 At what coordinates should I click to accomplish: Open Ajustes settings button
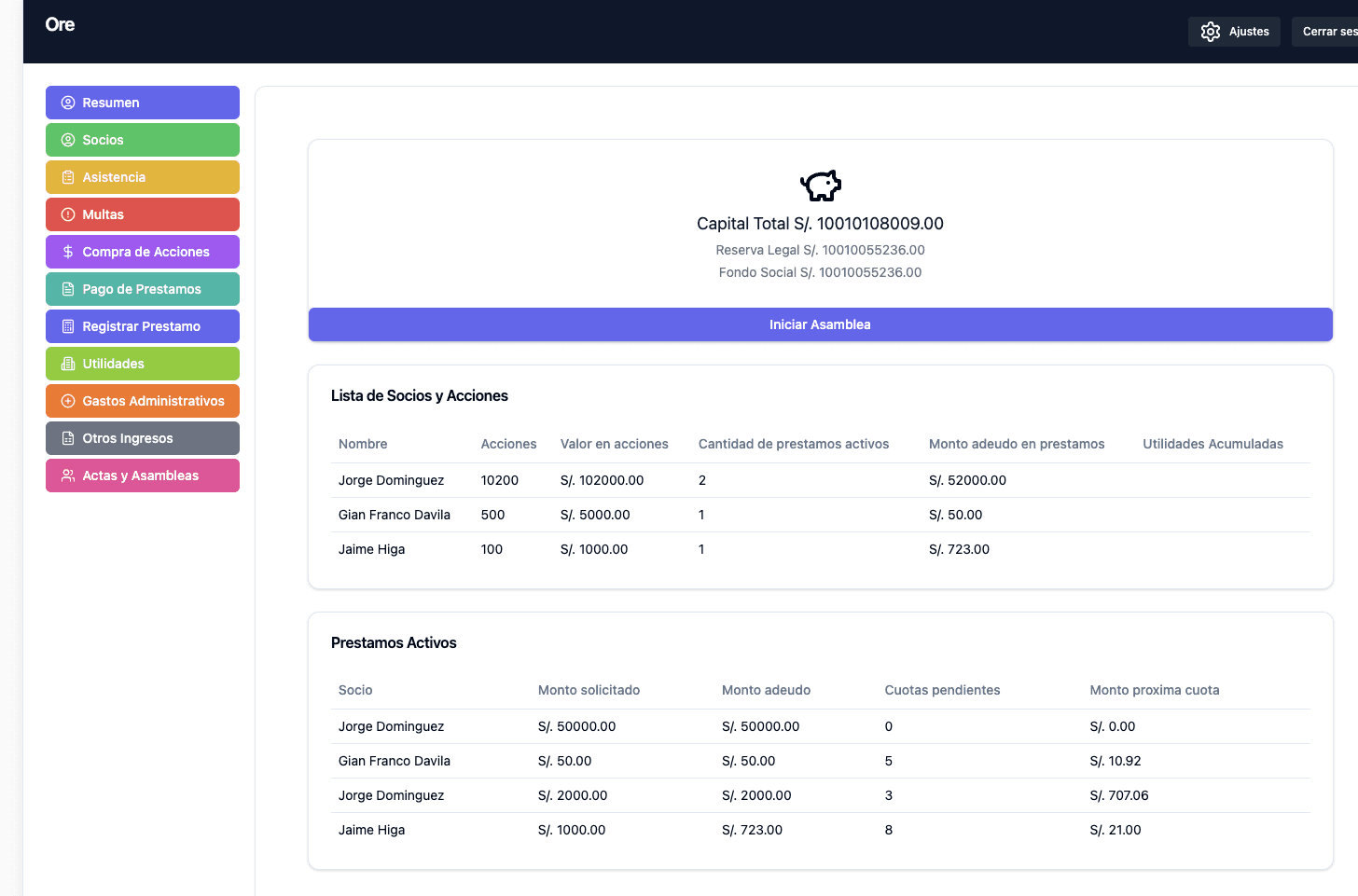(x=1234, y=32)
